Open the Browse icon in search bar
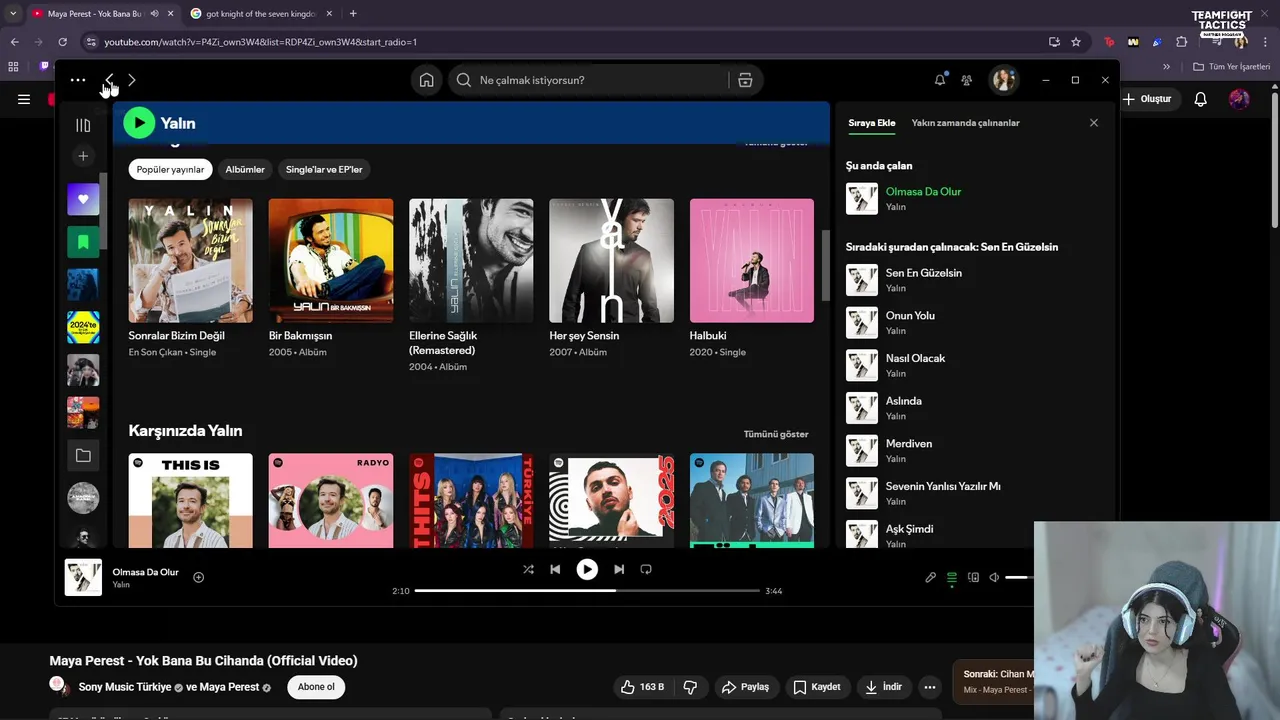Screen dimensions: 1280x720 745,80
